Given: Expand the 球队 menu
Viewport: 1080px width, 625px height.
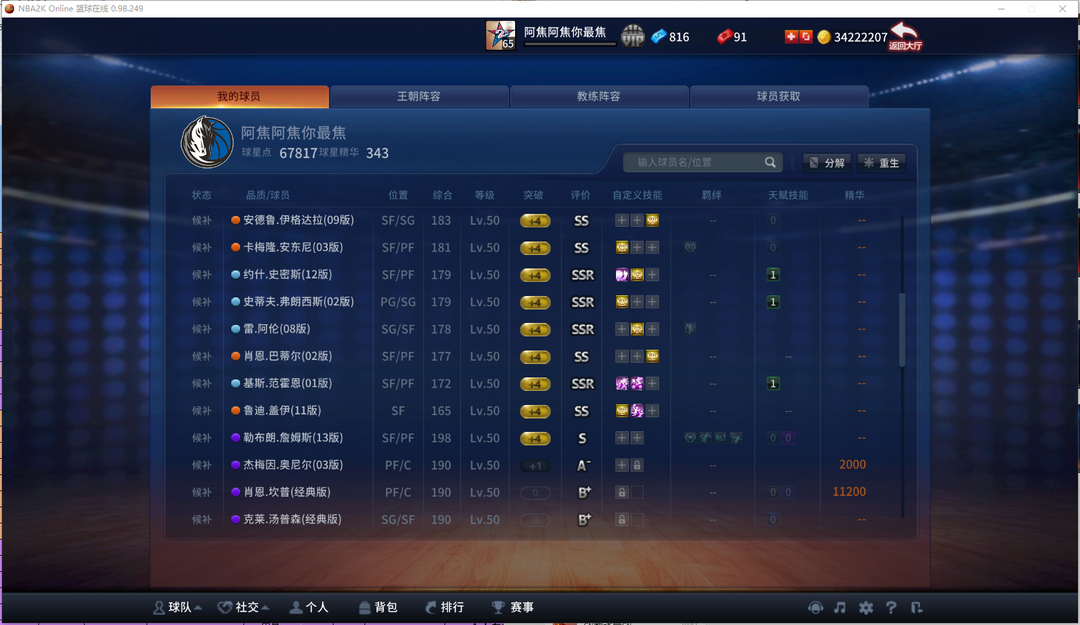Looking at the screenshot, I should click(177, 607).
